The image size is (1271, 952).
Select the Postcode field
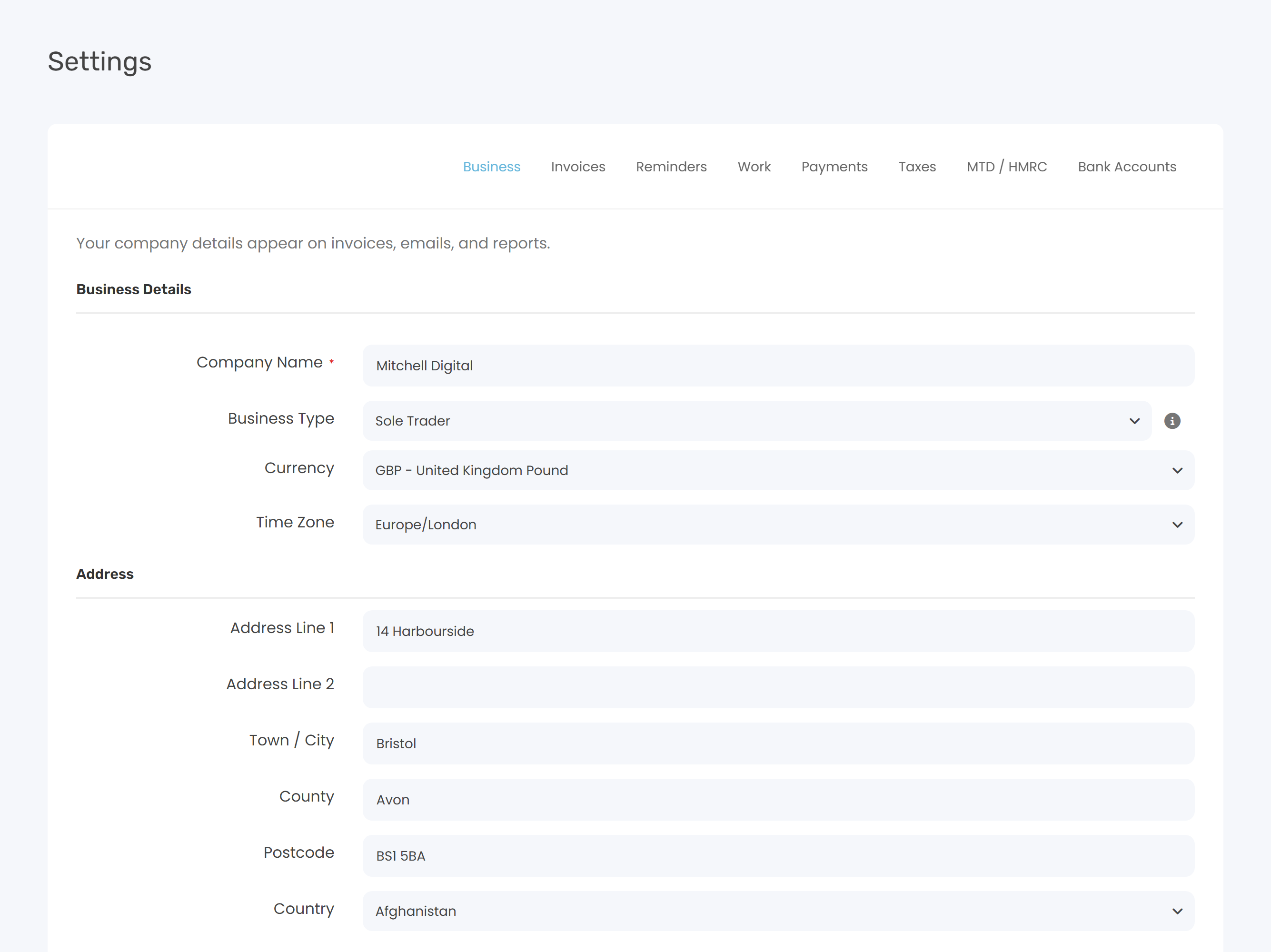[779, 856]
